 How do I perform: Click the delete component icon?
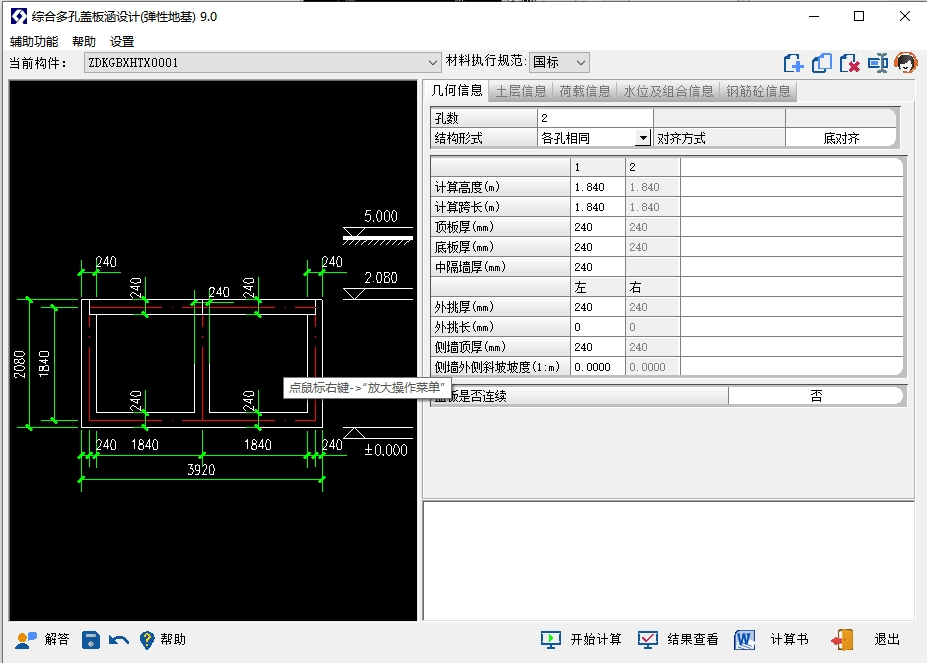tap(850, 63)
